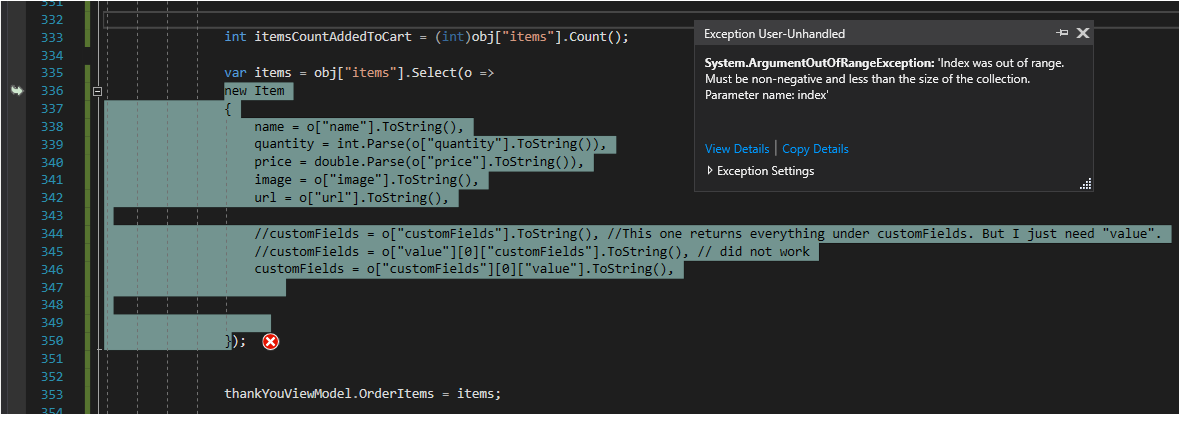Click the 'Exception User-Unhandled' title
The width and height of the screenshot is (1189, 424).
774,33
